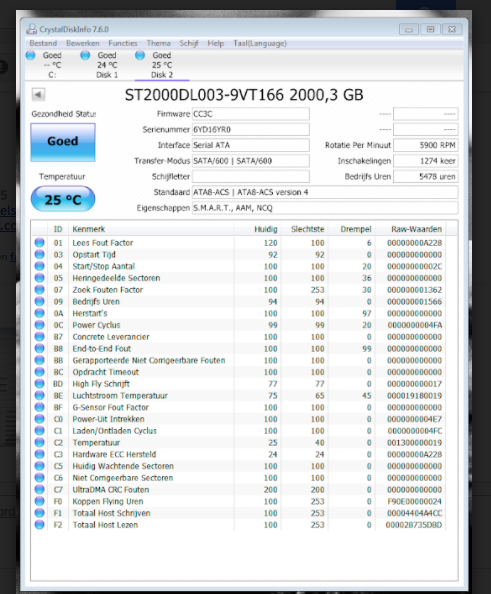This screenshot has width=491, height=594.
Task: Select 'Gerapporteerde Niet Corrigeerbare Fouten' row text
Action: (x=149, y=360)
